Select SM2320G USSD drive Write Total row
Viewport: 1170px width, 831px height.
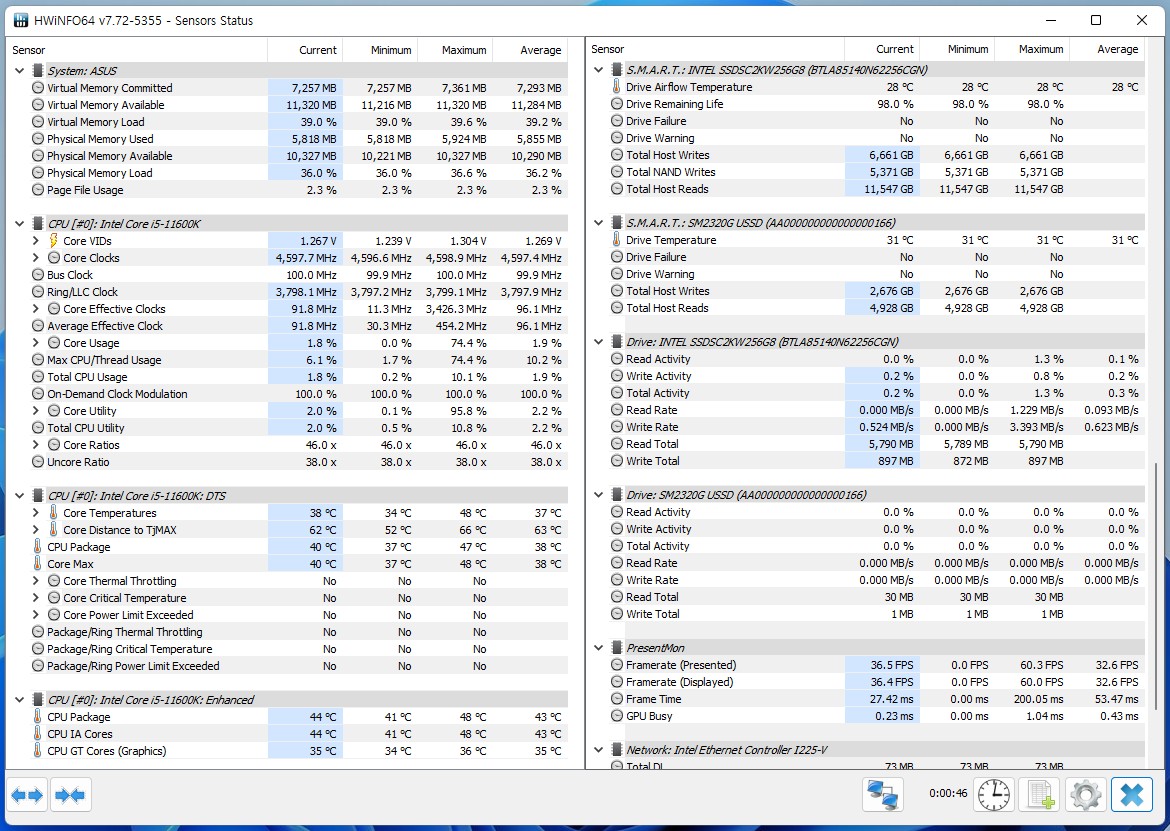[877, 614]
